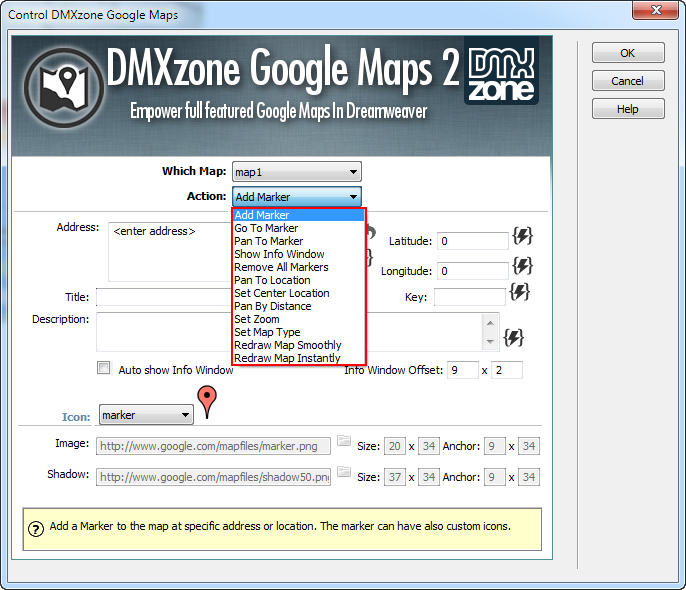
Task: Click Image Anchor field 9
Action: [x=494, y=446]
